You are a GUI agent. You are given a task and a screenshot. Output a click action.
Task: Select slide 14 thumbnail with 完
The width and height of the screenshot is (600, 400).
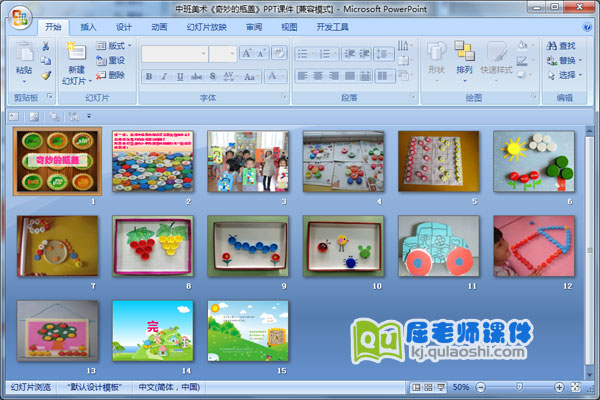coord(153,331)
